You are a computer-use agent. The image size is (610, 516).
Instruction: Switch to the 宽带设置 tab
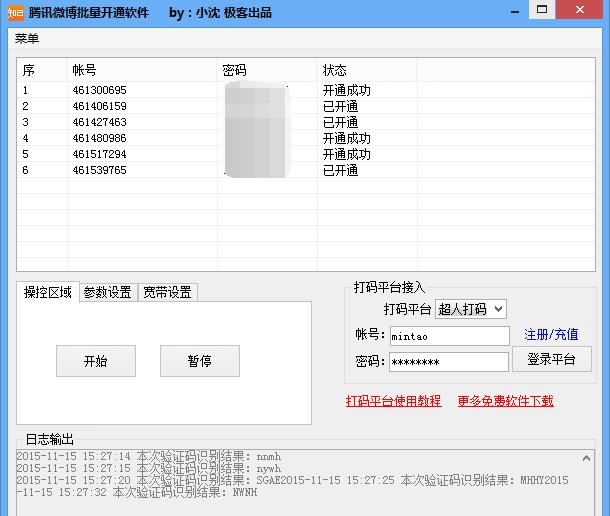tap(167, 292)
